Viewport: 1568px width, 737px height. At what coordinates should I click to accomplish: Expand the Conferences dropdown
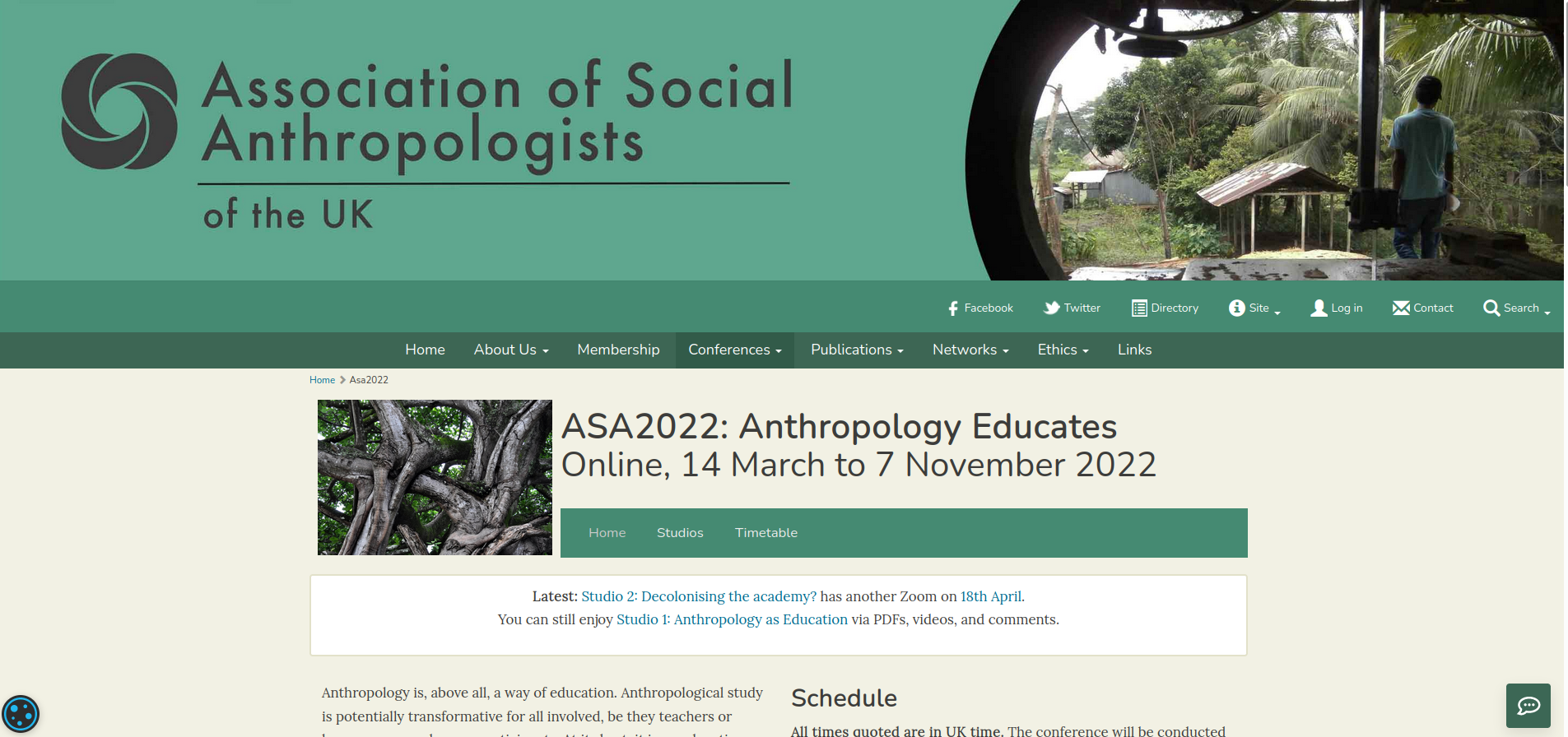(x=733, y=350)
